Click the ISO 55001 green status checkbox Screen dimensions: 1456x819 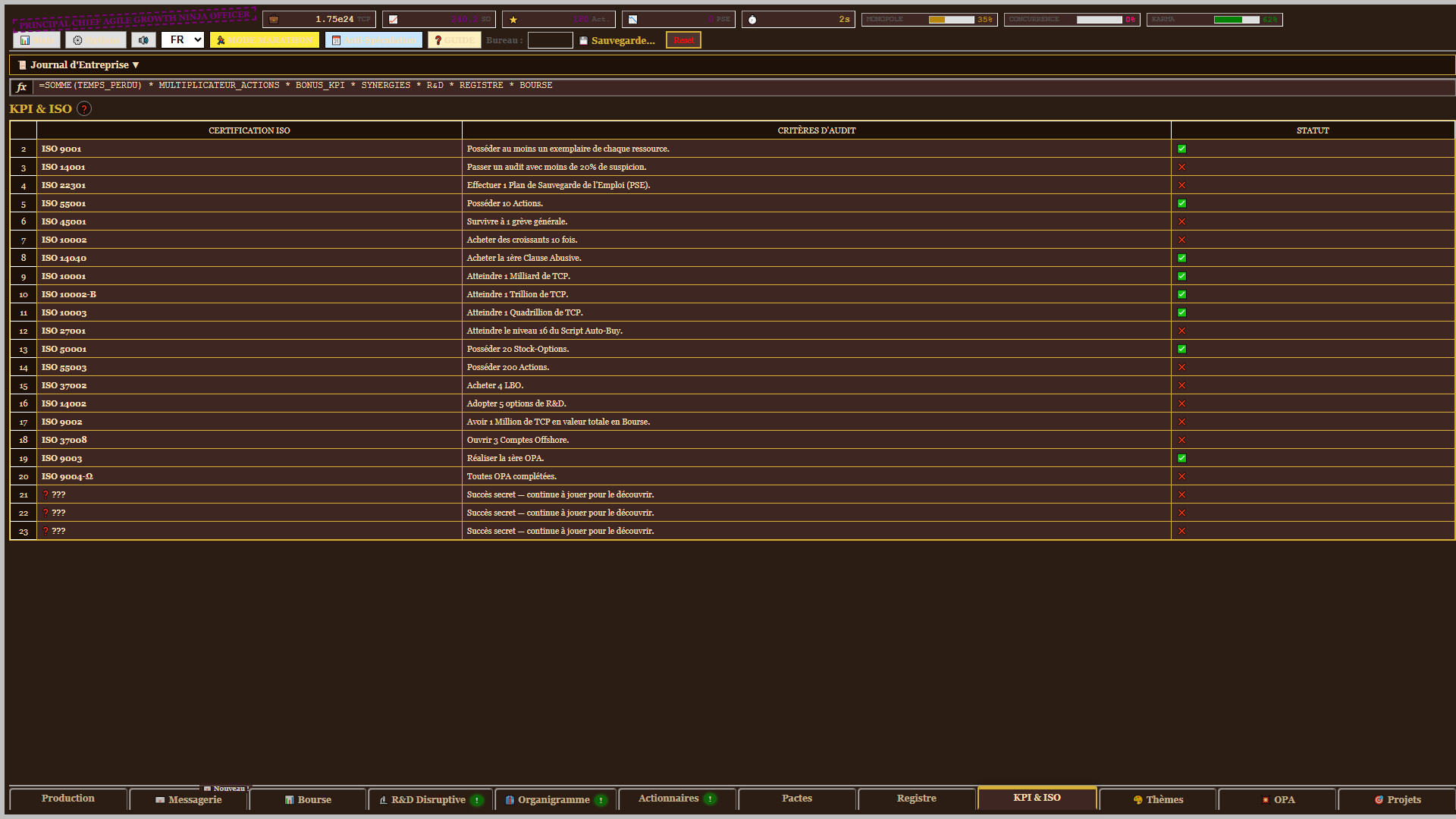click(x=1181, y=203)
